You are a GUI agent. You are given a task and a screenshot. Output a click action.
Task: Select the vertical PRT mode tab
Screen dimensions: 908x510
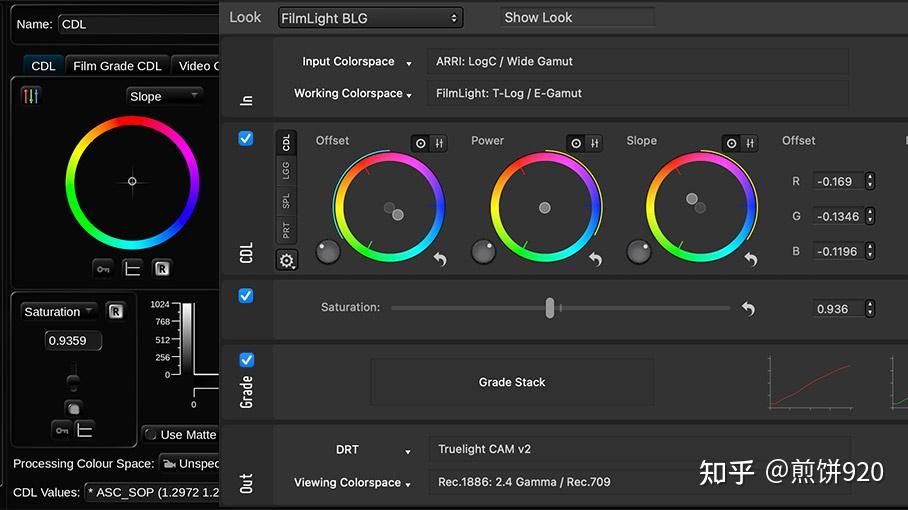(x=286, y=230)
